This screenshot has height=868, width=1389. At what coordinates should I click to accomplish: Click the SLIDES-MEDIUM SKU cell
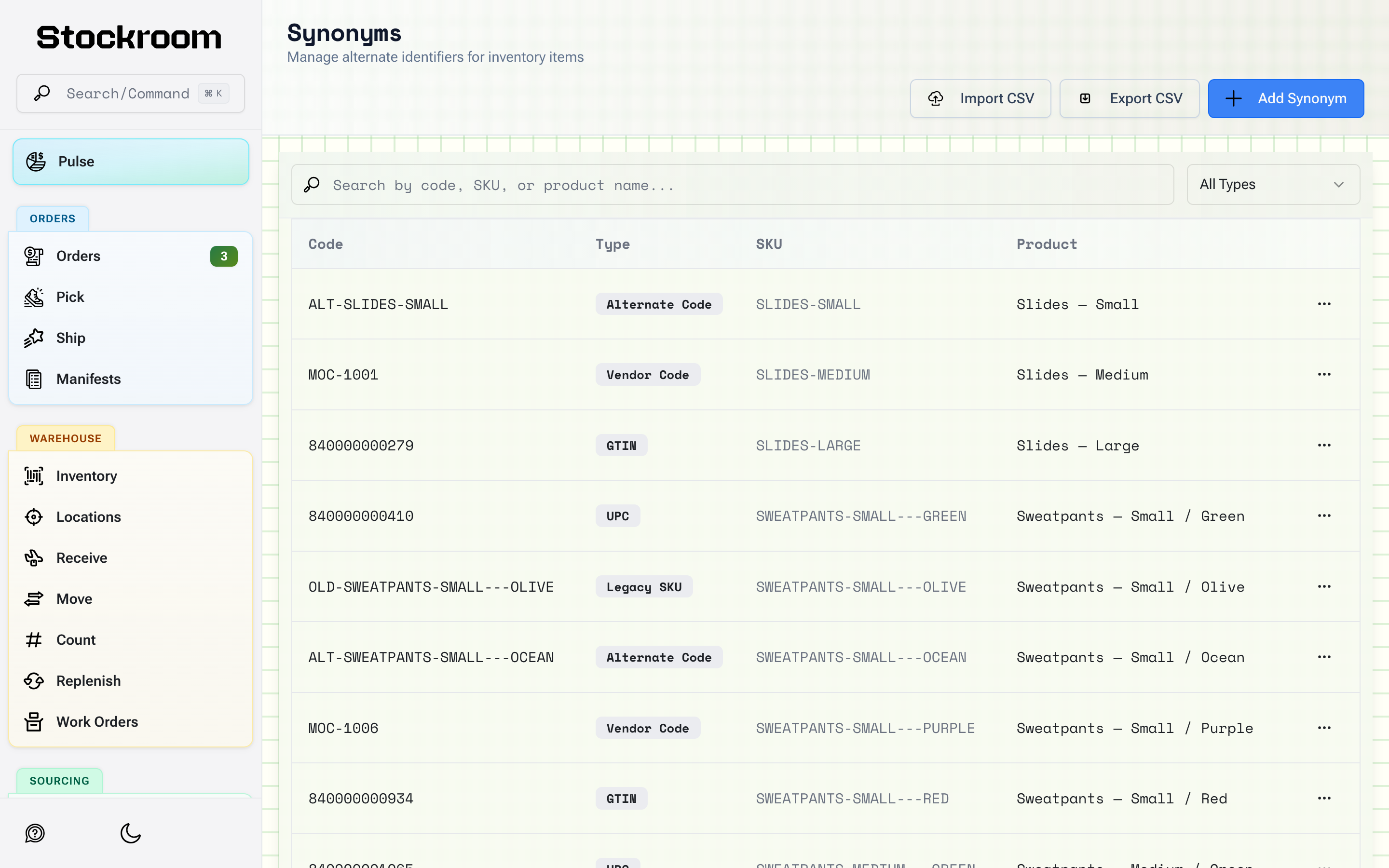click(x=813, y=375)
